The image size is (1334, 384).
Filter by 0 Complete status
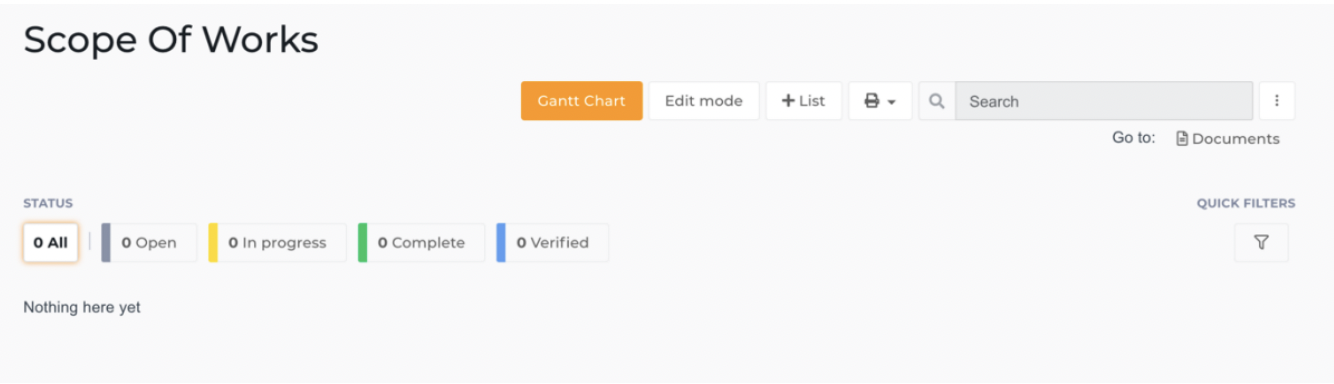[421, 243]
